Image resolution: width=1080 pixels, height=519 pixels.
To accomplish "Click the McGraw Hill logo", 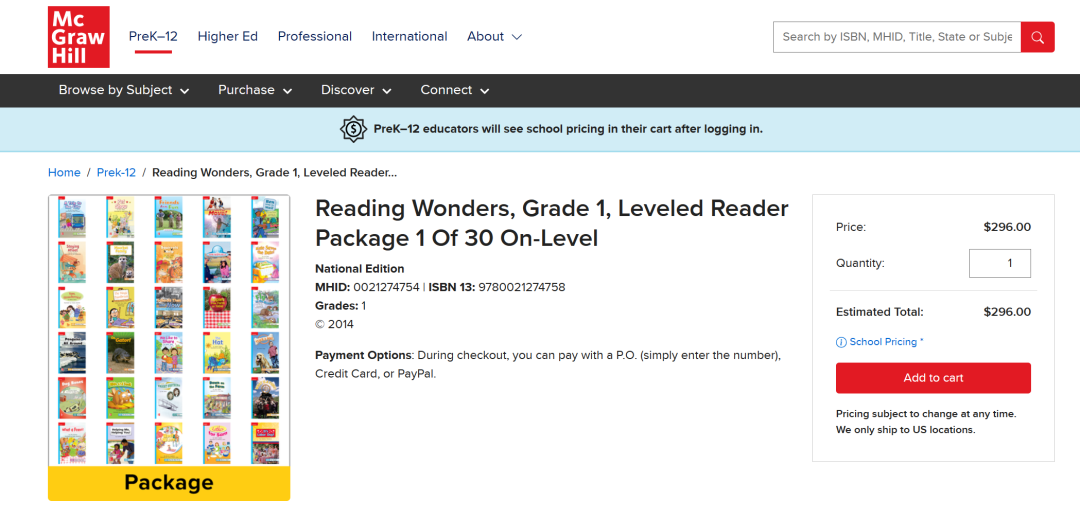I will point(79,37).
